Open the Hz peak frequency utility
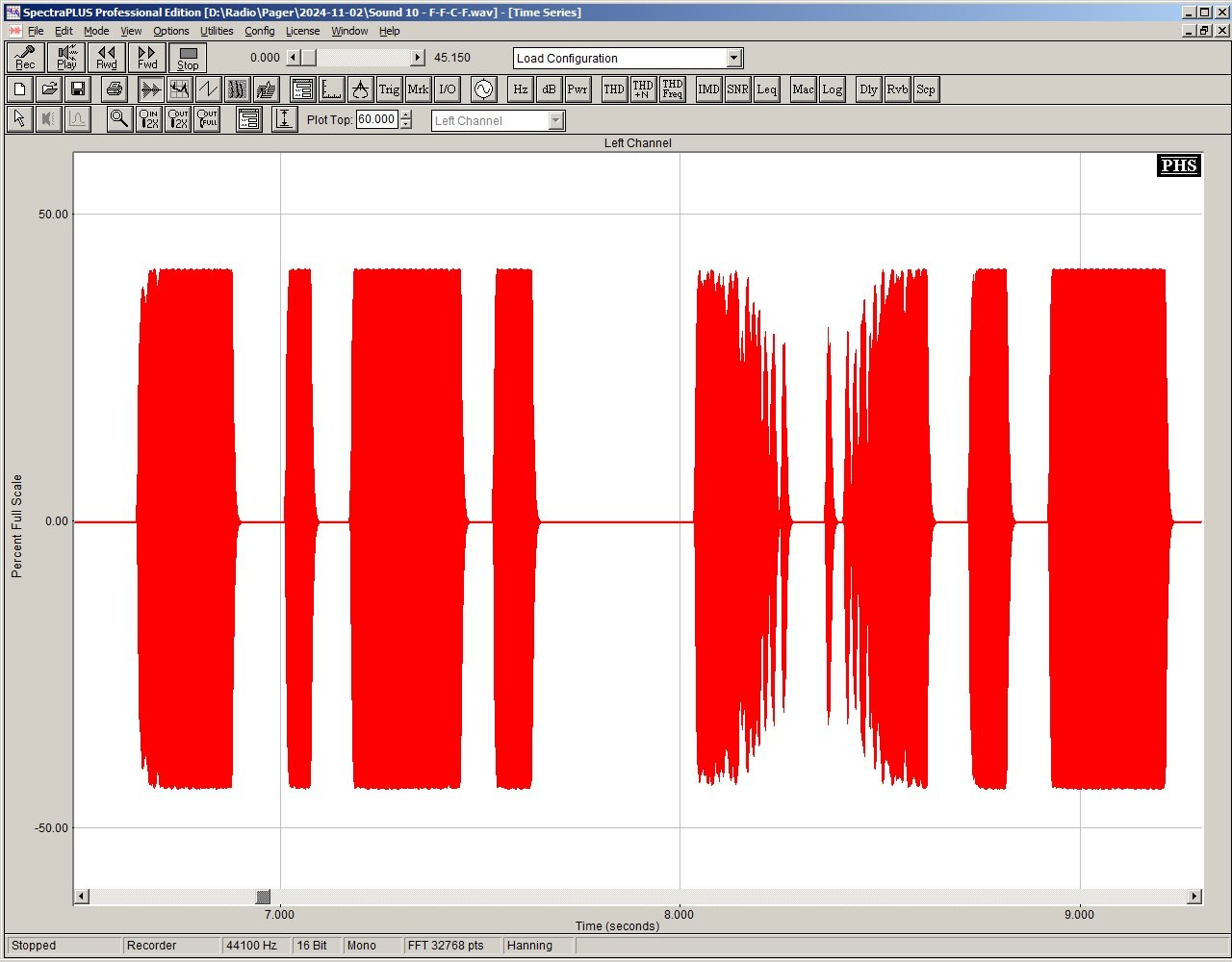This screenshot has width=1232, height=962. point(520,89)
